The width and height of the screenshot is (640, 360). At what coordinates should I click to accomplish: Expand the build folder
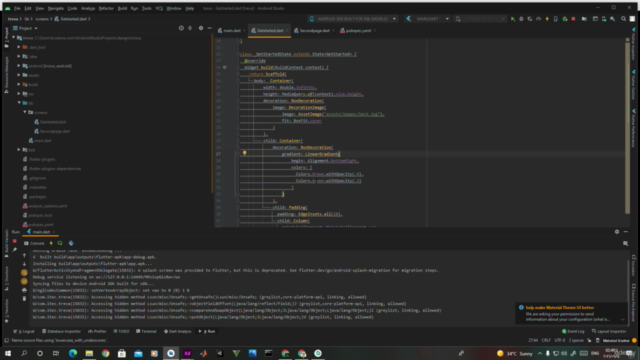19,84
